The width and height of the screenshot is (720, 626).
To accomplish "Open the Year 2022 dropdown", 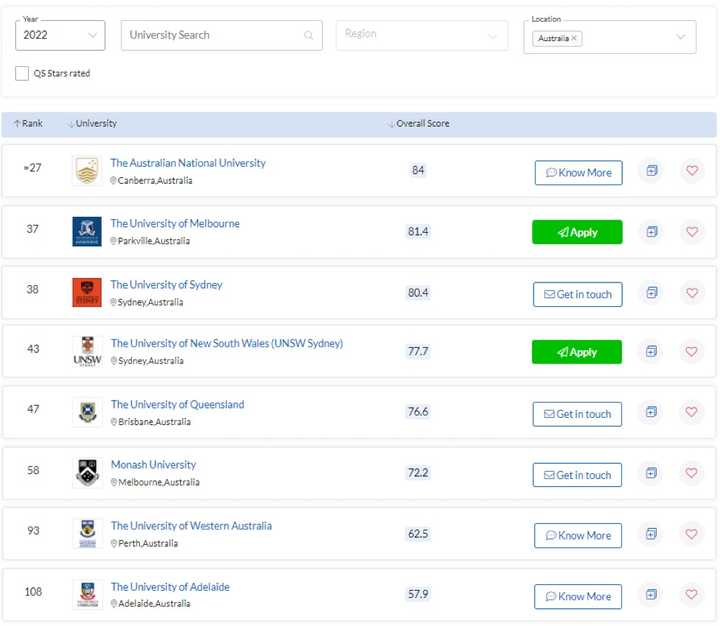I will point(60,35).
